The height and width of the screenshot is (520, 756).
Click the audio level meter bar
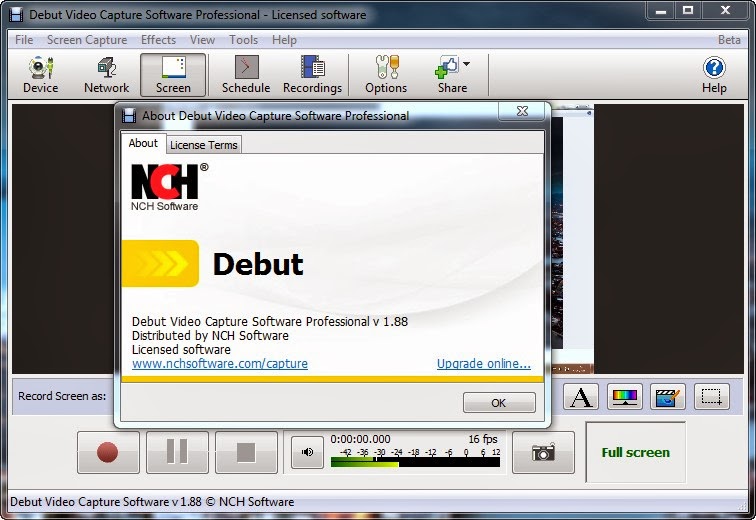[x=416, y=463]
